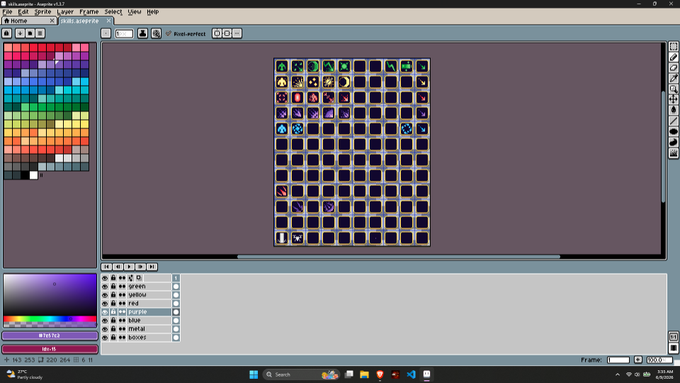The width and height of the screenshot is (680, 383).
Task: Click the Frame number input field
Action: pyautogui.click(x=618, y=360)
